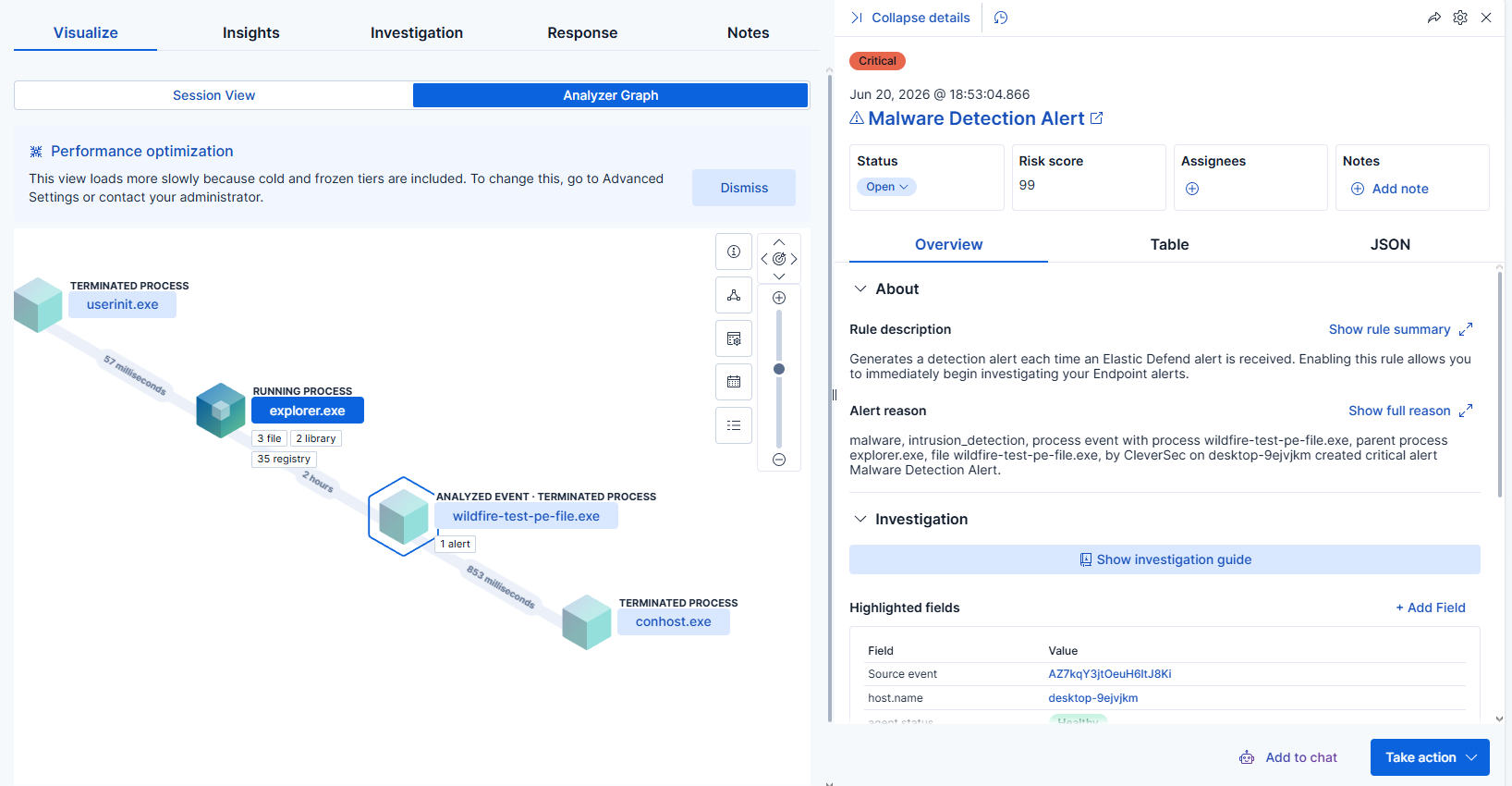The height and width of the screenshot is (786, 1512).
Task: Pan the graph right with the arrow
Action: [x=794, y=259]
